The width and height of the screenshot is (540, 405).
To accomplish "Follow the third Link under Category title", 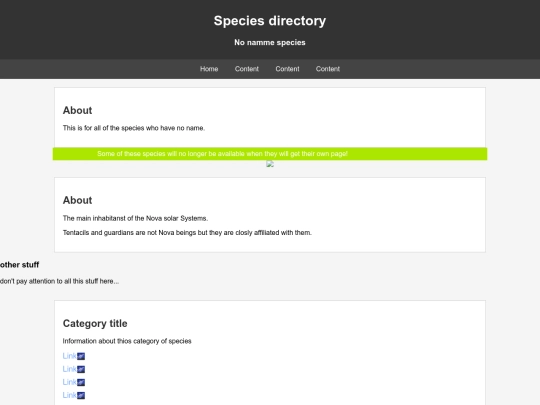I will (70, 382).
